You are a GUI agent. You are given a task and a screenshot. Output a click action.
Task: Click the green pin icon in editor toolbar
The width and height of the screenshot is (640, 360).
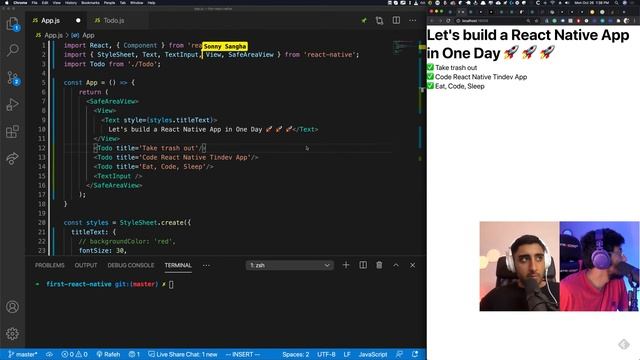pyautogui.click(x=364, y=20)
